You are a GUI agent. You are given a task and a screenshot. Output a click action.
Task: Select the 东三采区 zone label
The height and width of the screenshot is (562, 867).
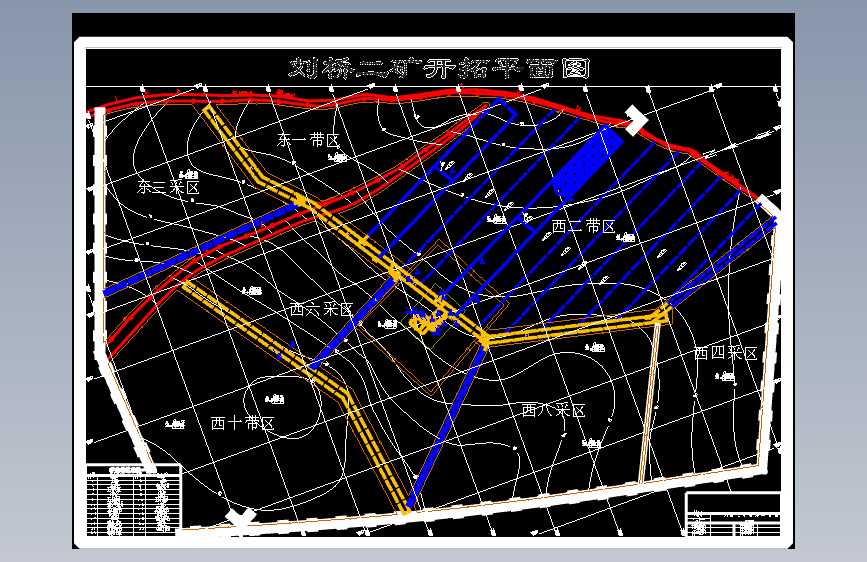168,187
